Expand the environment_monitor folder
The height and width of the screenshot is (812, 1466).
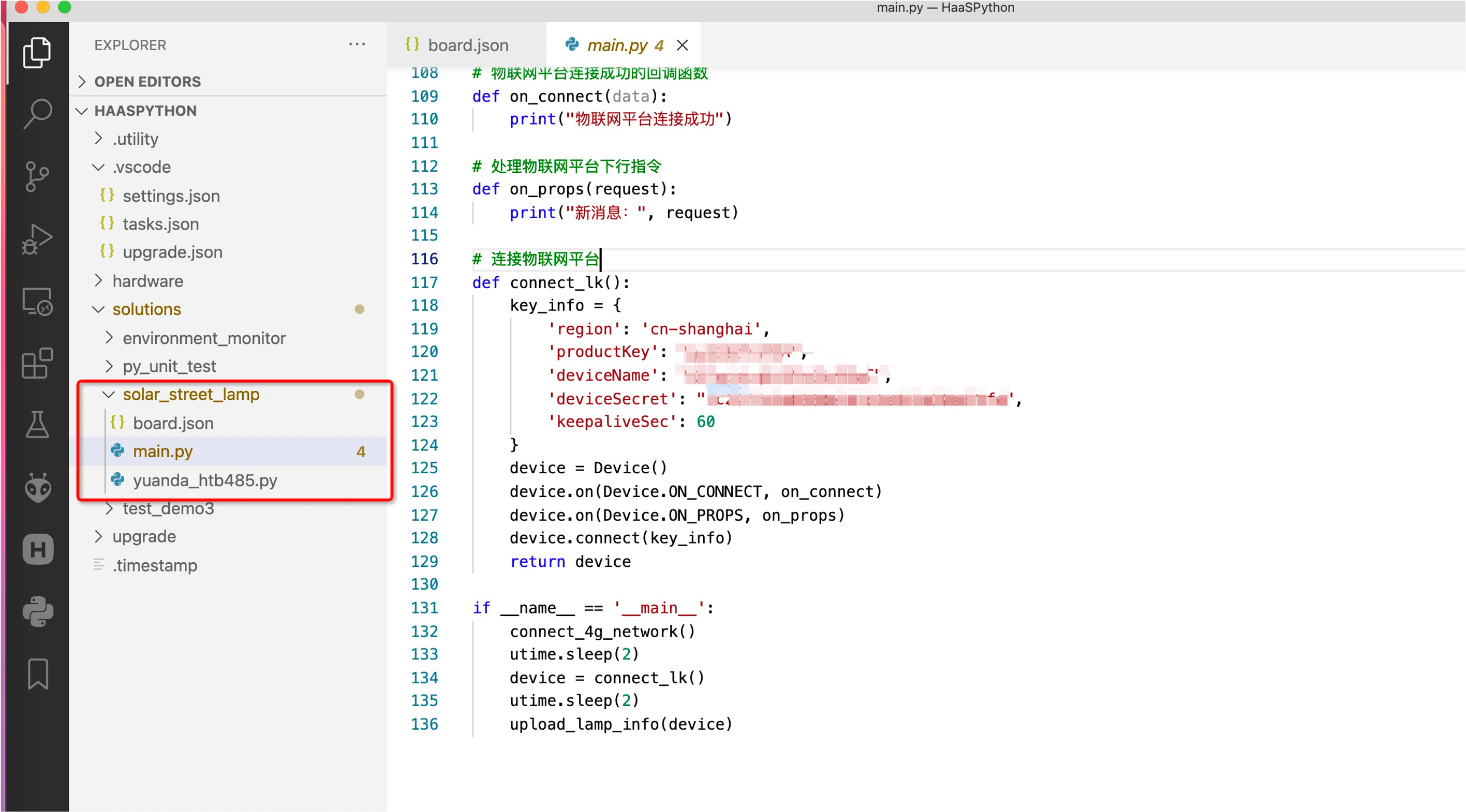point(228,338)
